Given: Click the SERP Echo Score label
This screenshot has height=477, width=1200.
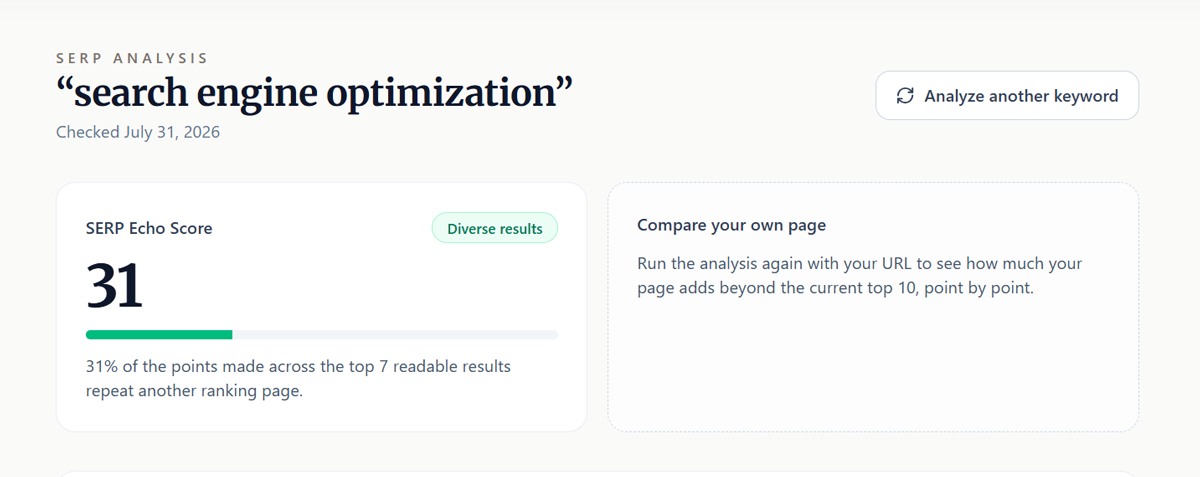Looking at the screenshot, I should (x=149, y=228).
